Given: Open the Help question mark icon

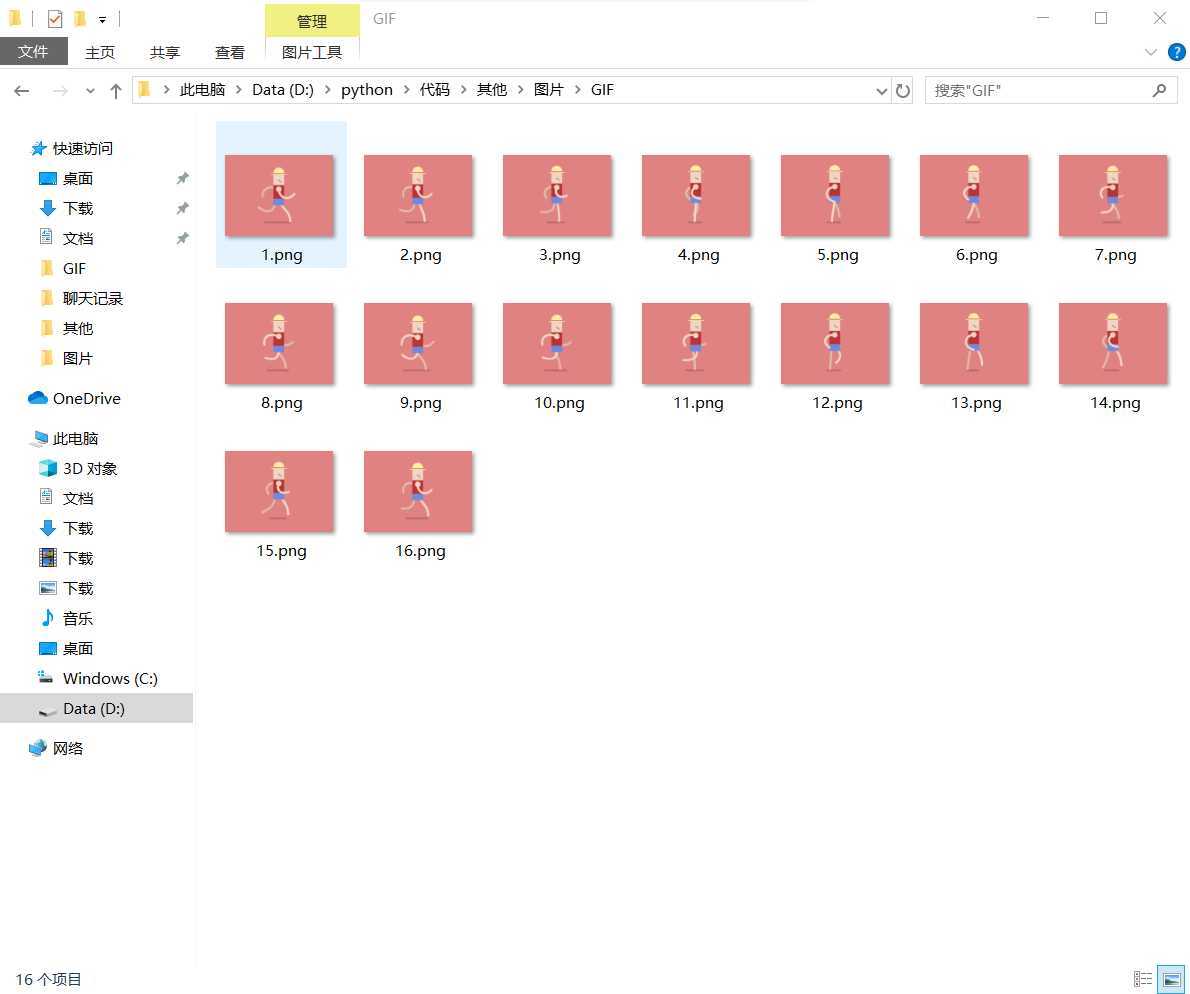Looking at the screenshot, I should click(1176, 52).
